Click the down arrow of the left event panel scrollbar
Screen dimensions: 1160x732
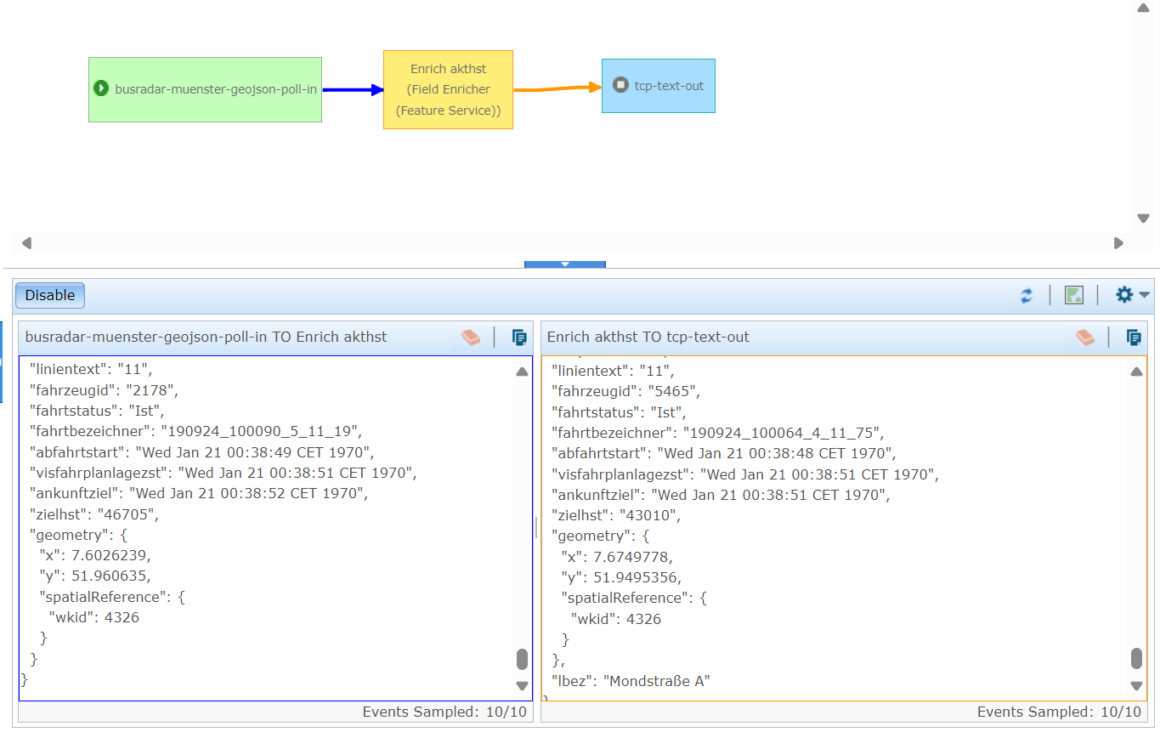coord(522,686)
